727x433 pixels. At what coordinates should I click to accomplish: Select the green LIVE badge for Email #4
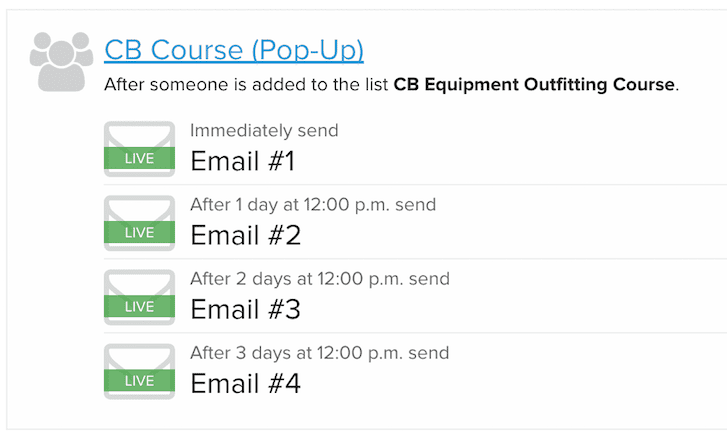[x=140, y=381]
